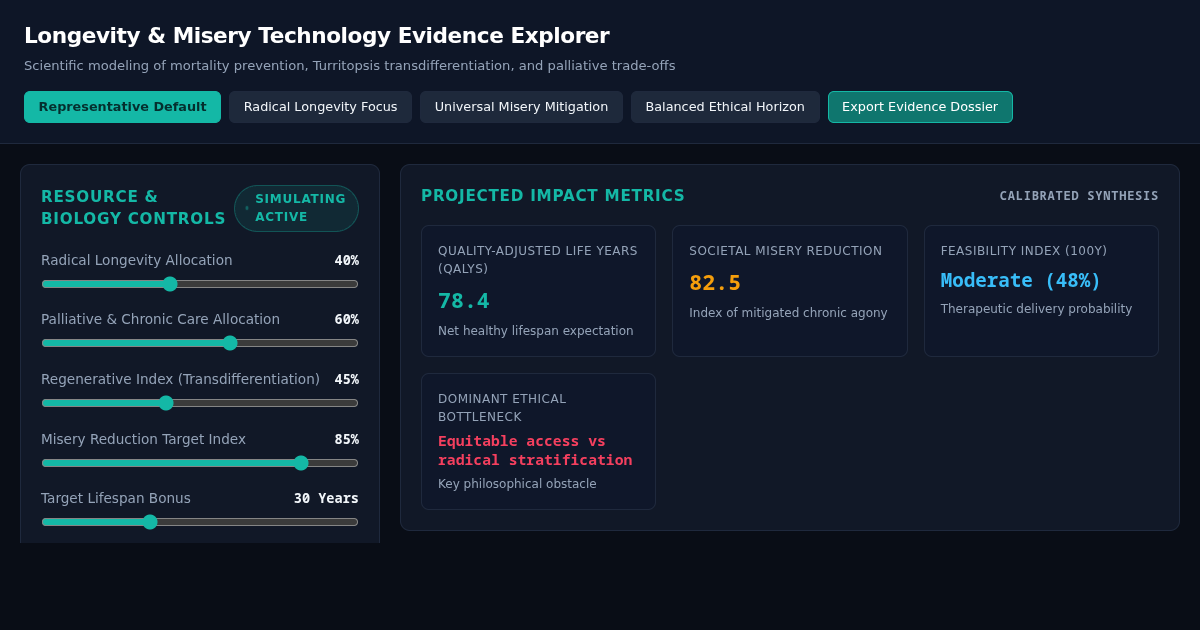Apply the Balanced Ethical Horizon preset

[x=725, y=107]
